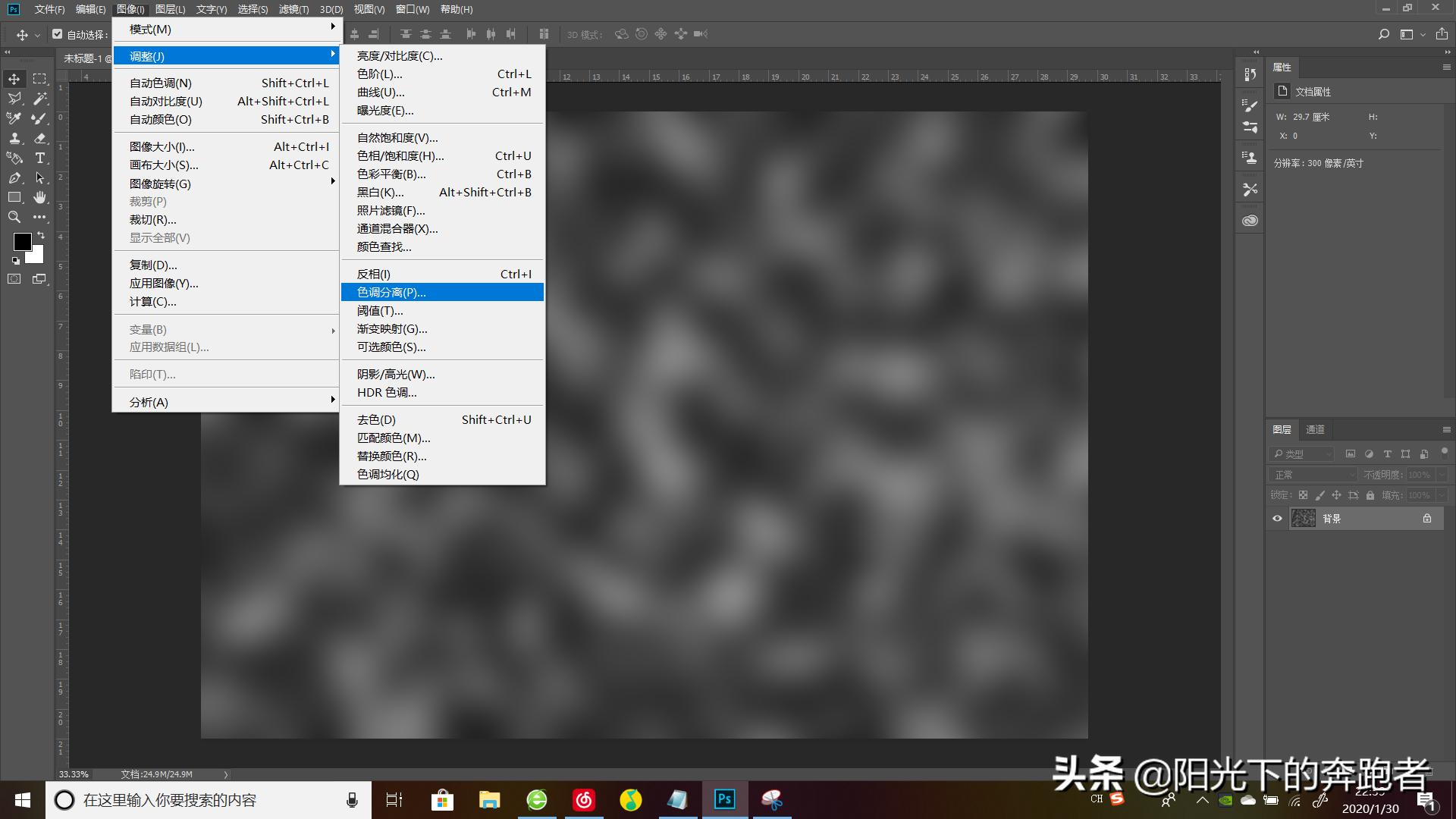Grab the Hand tool

(40, 197)
